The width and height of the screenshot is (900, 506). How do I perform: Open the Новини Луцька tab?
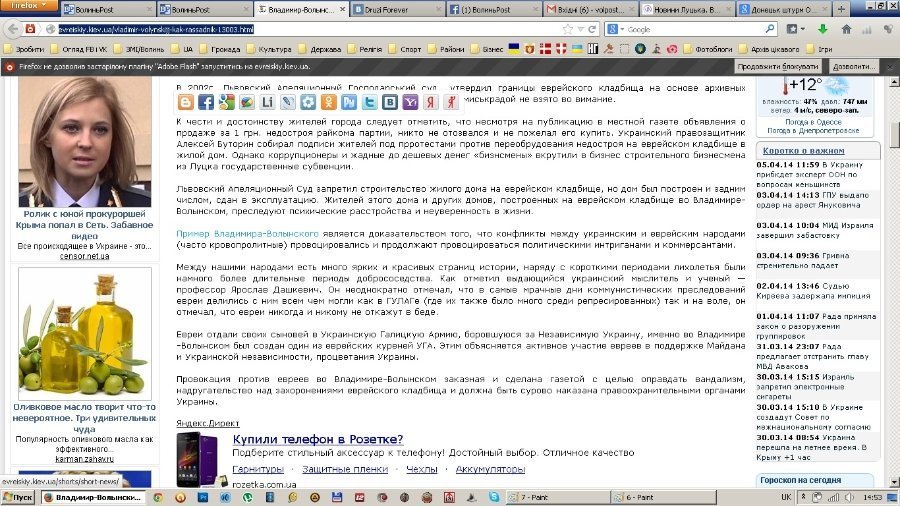tap(685, 9)
